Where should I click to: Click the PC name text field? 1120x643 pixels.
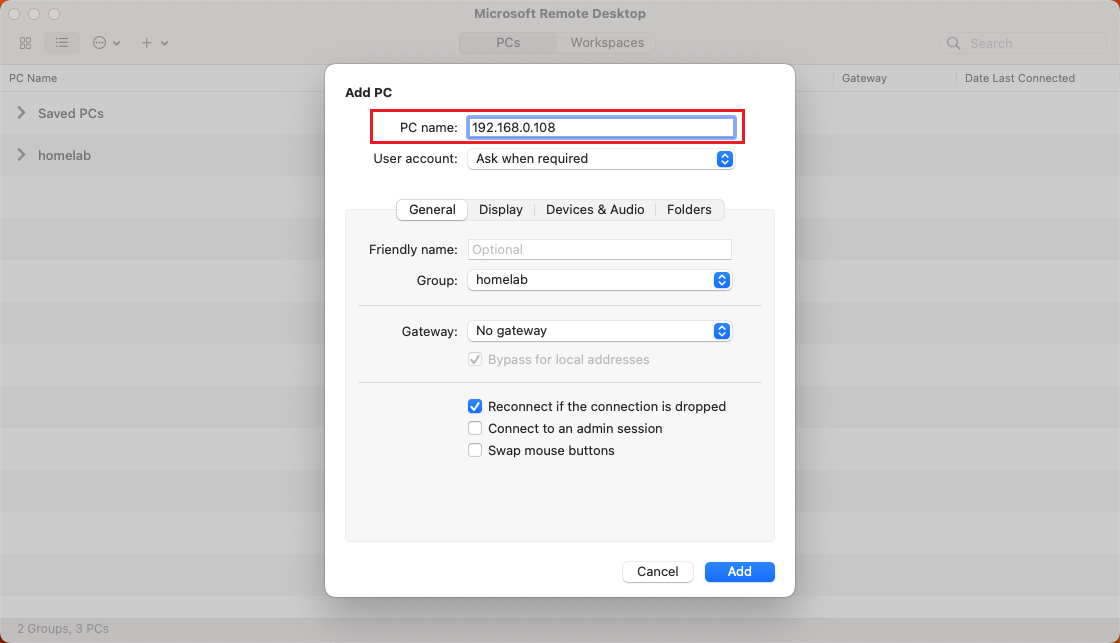click(601, 127)
